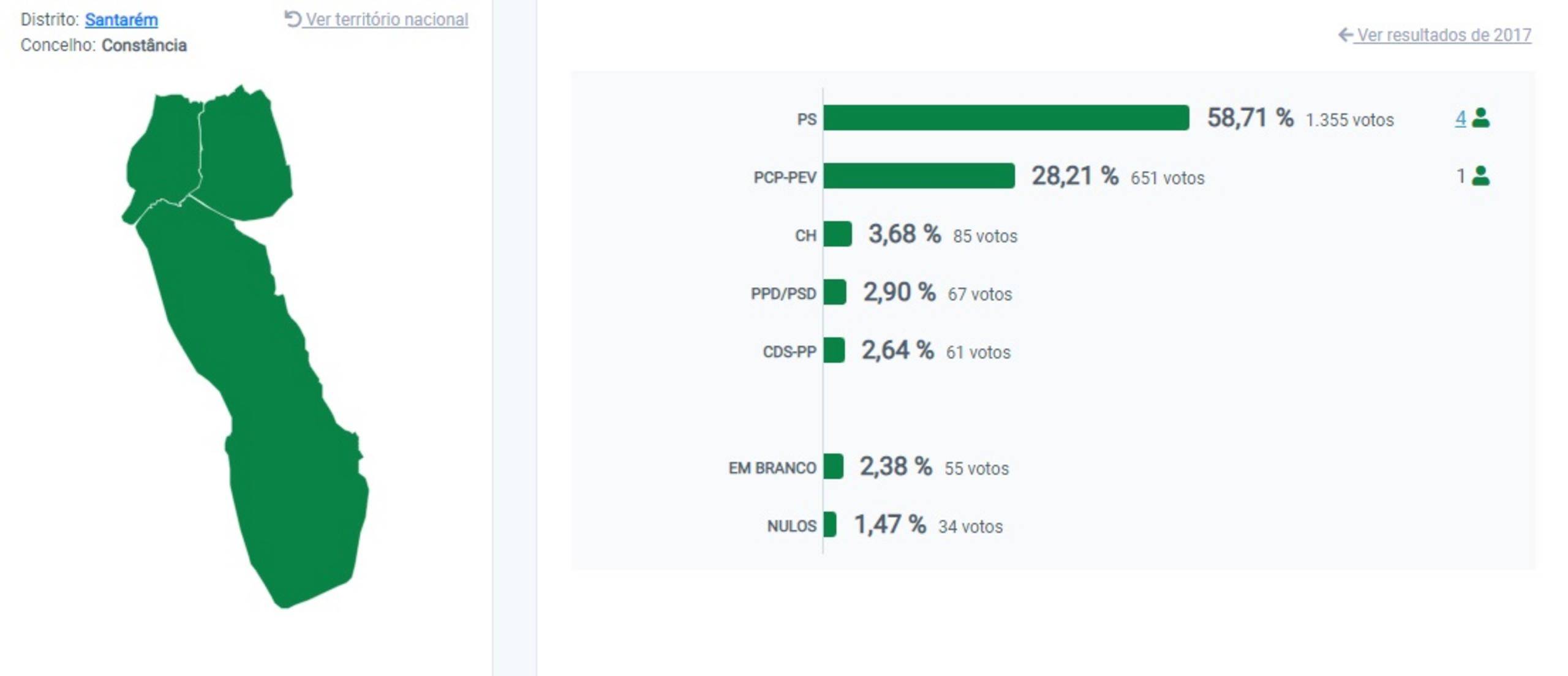Click the person icon in the PCP-PEV row

[x=1480, y=176]
